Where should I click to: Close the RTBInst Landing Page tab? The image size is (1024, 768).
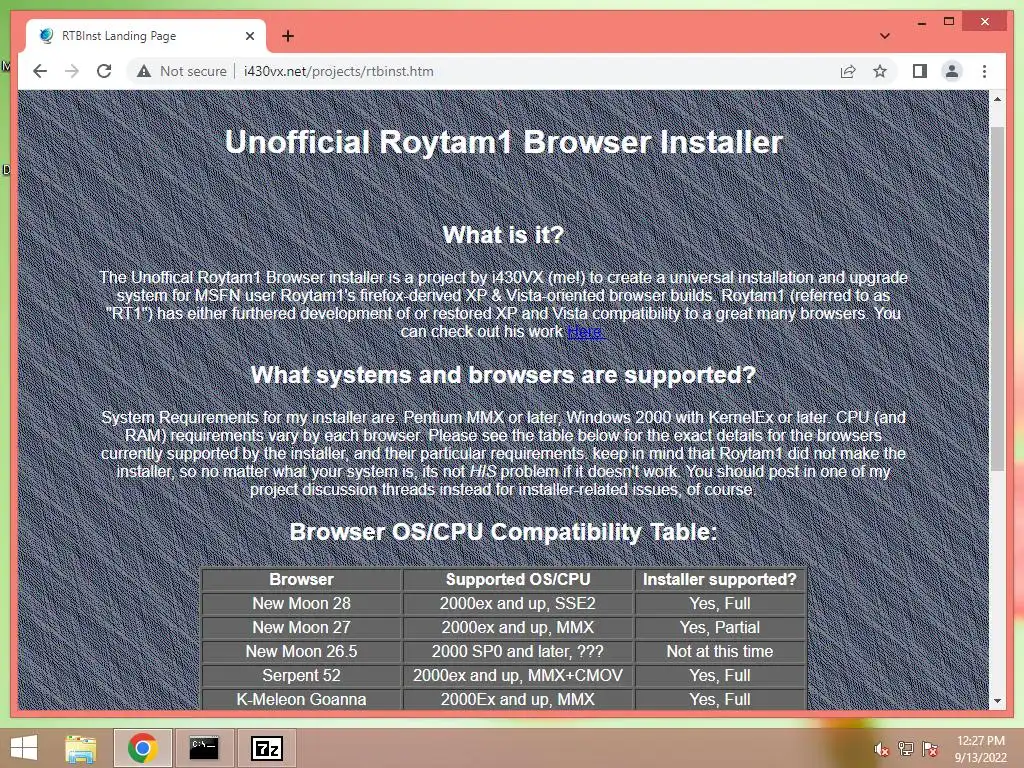point(249,36)
